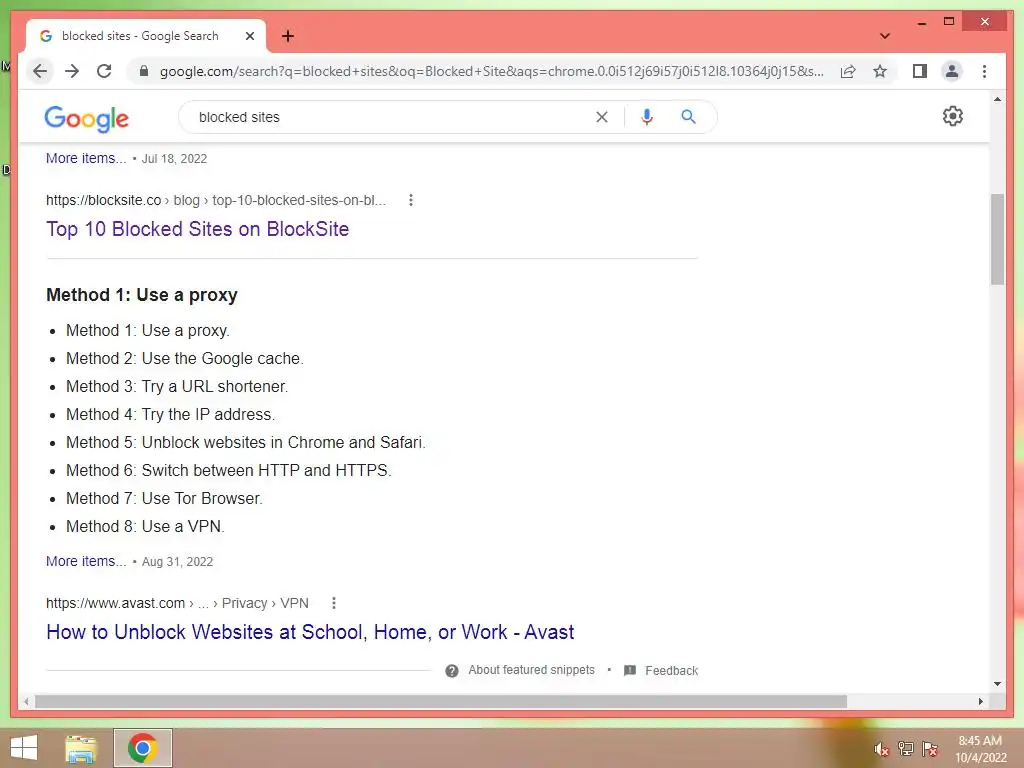Click the blue magnifier search icon
Image resolution: width=1024 pixels, height=768 pixels.
688,117
